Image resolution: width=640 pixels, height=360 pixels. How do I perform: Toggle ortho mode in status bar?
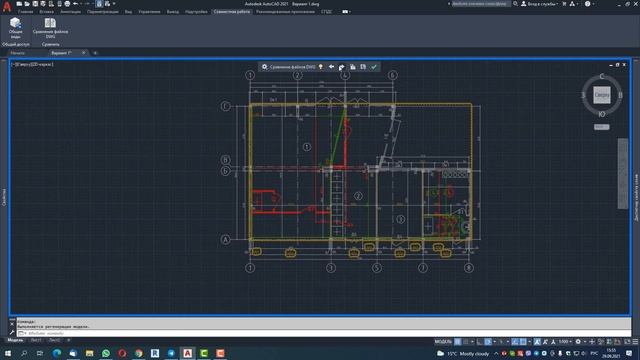click(480, 342)
